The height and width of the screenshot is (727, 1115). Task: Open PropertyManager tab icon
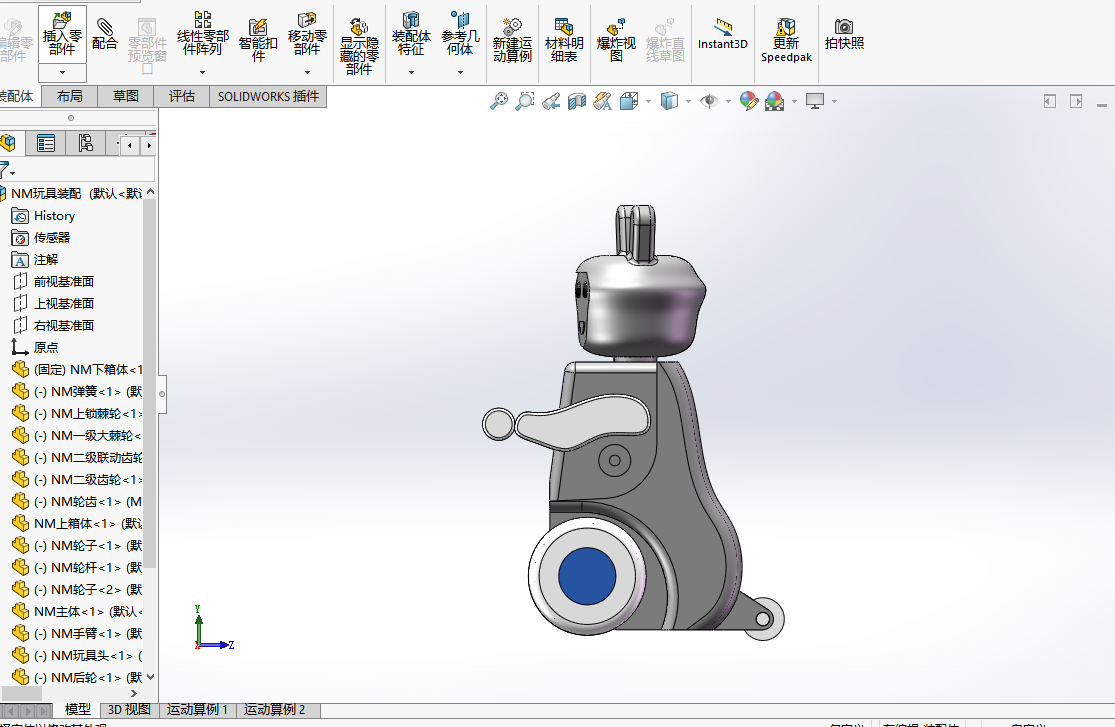tap(46, 144)
